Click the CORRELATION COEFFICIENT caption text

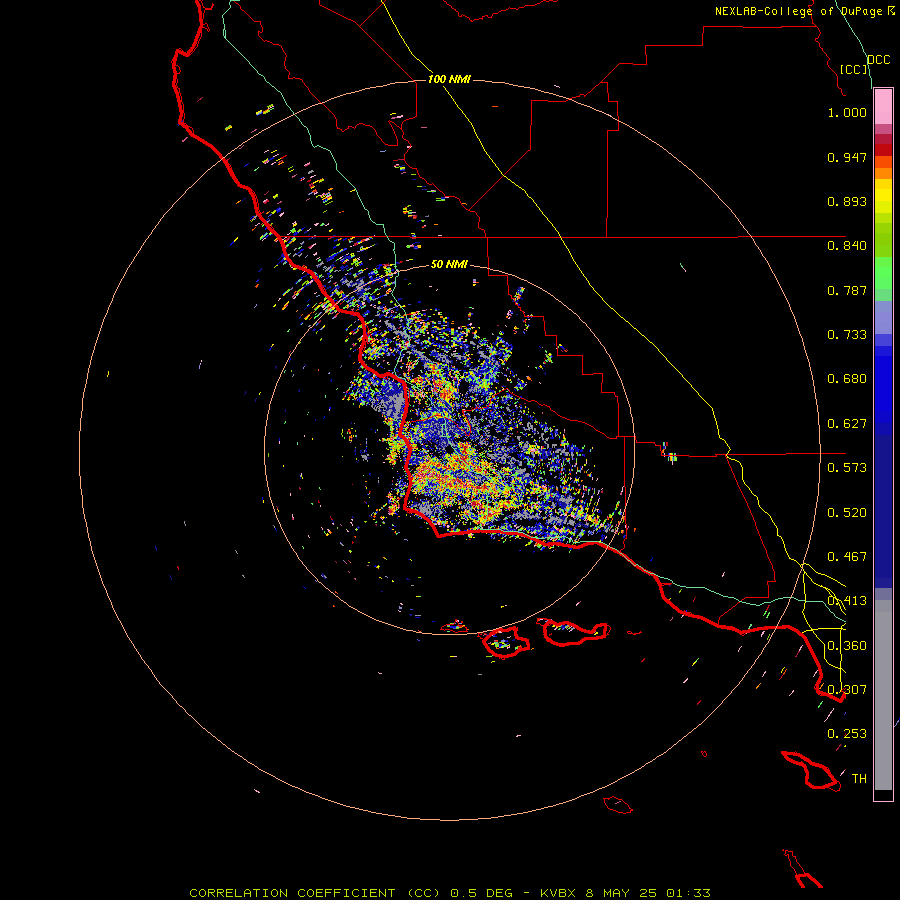click(x=292, y=893)
